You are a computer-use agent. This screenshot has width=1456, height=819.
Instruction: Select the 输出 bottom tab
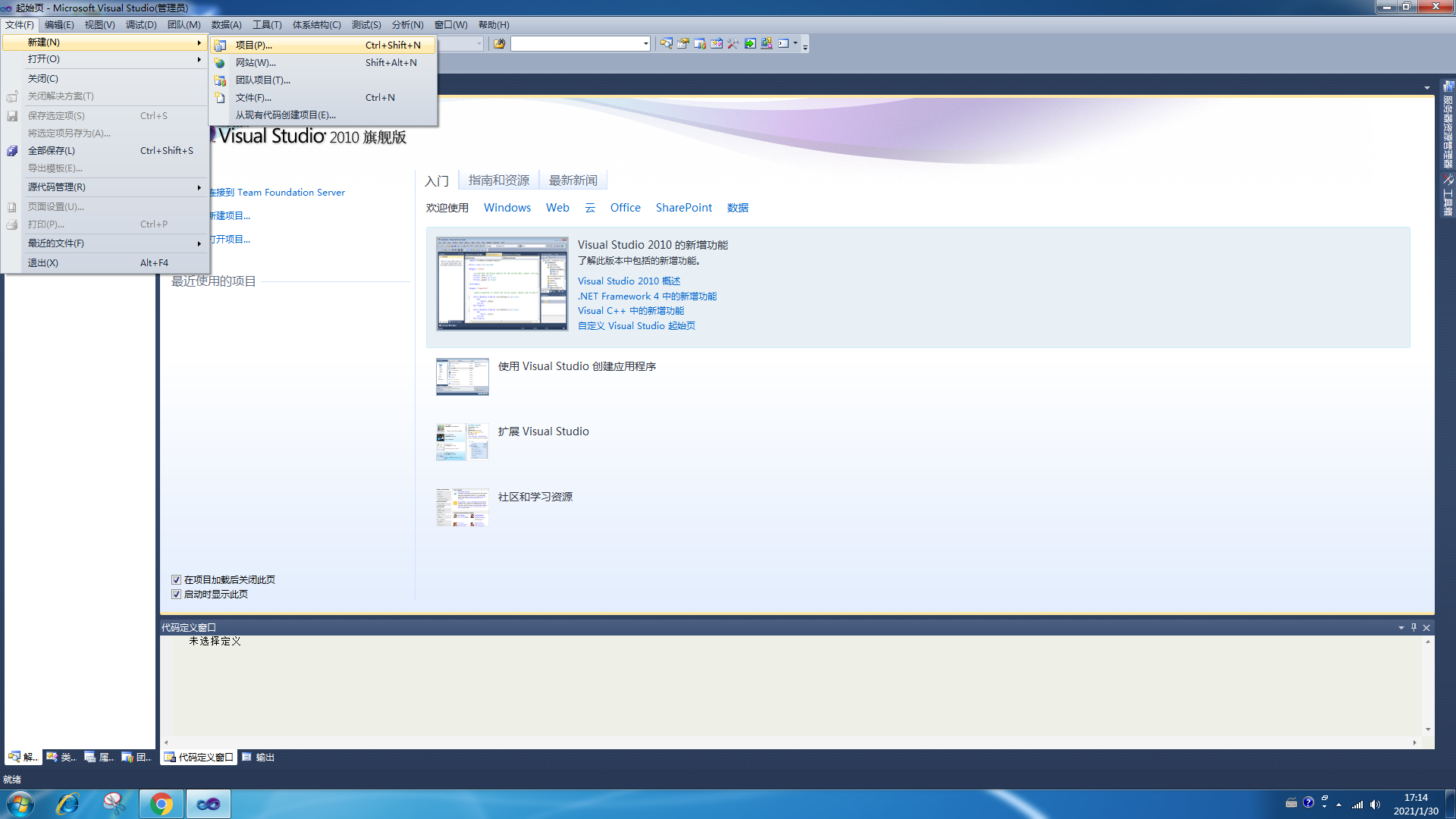click(x=258, y=757)
